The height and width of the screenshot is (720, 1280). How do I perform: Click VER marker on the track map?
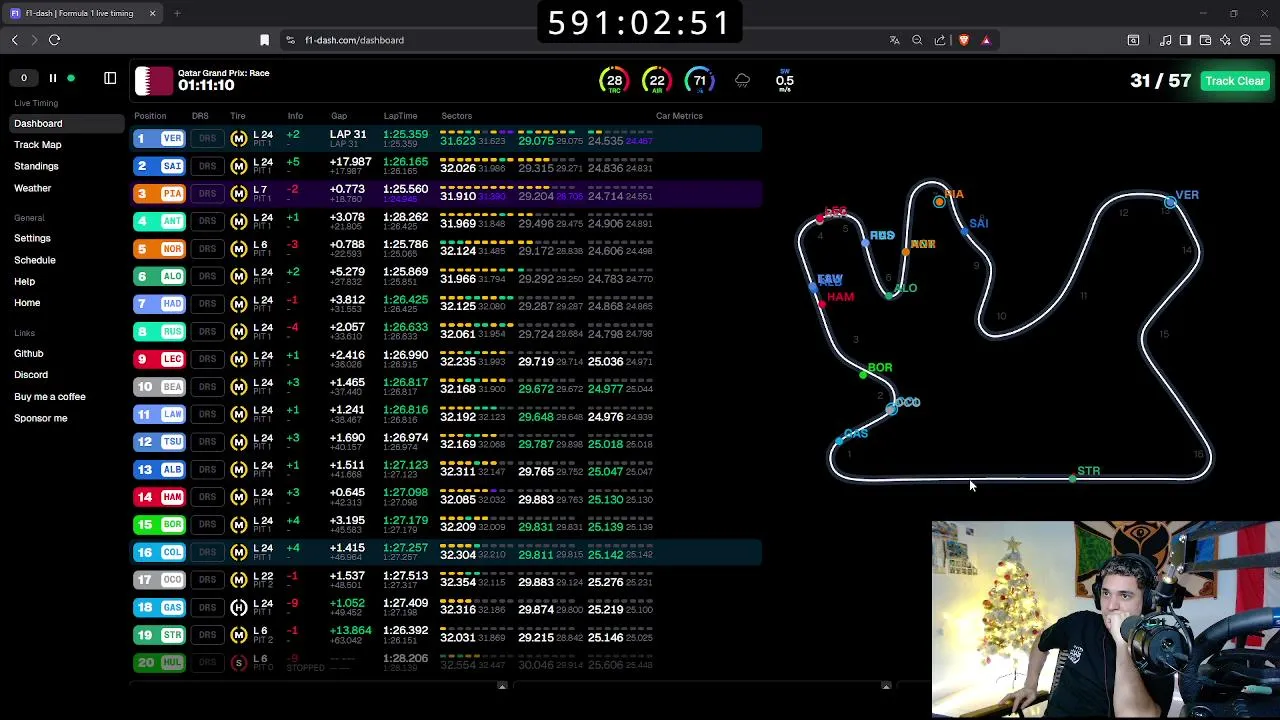click(x=1170, y=203)
